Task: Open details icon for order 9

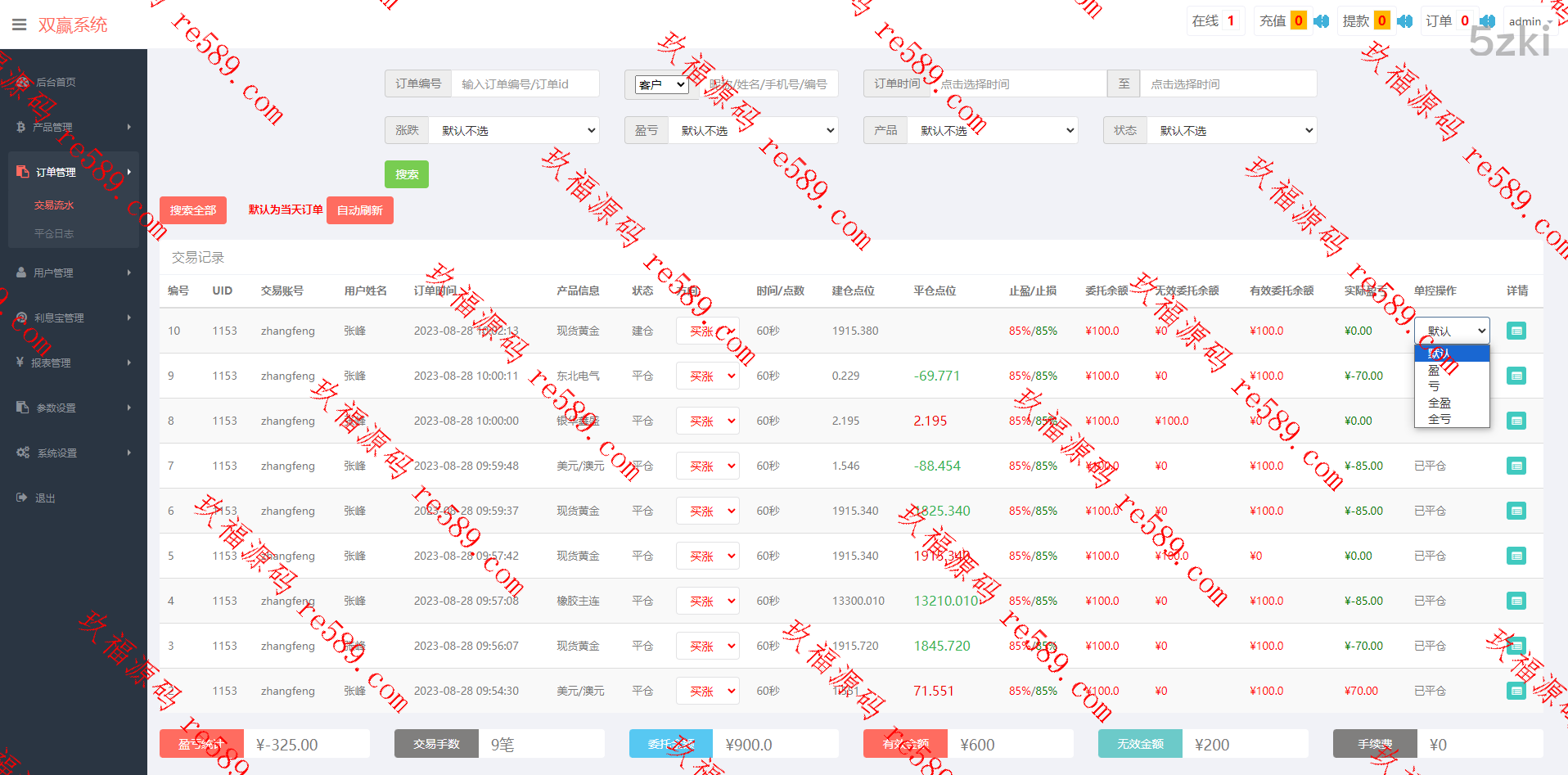Action: 1516,376
